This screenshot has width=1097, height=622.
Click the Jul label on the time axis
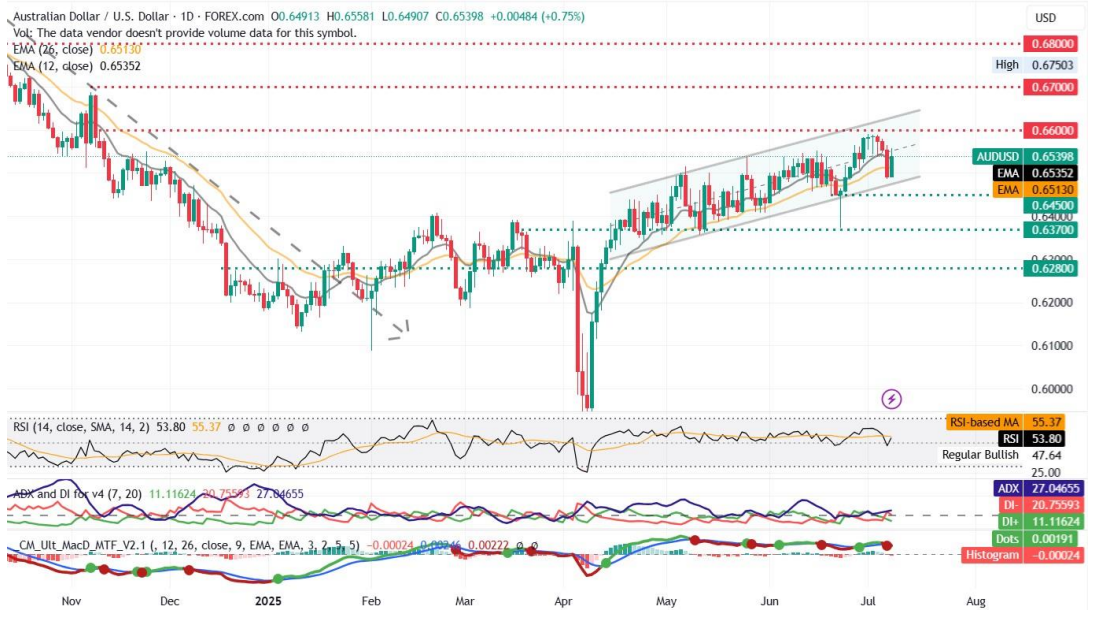(868, 601)
